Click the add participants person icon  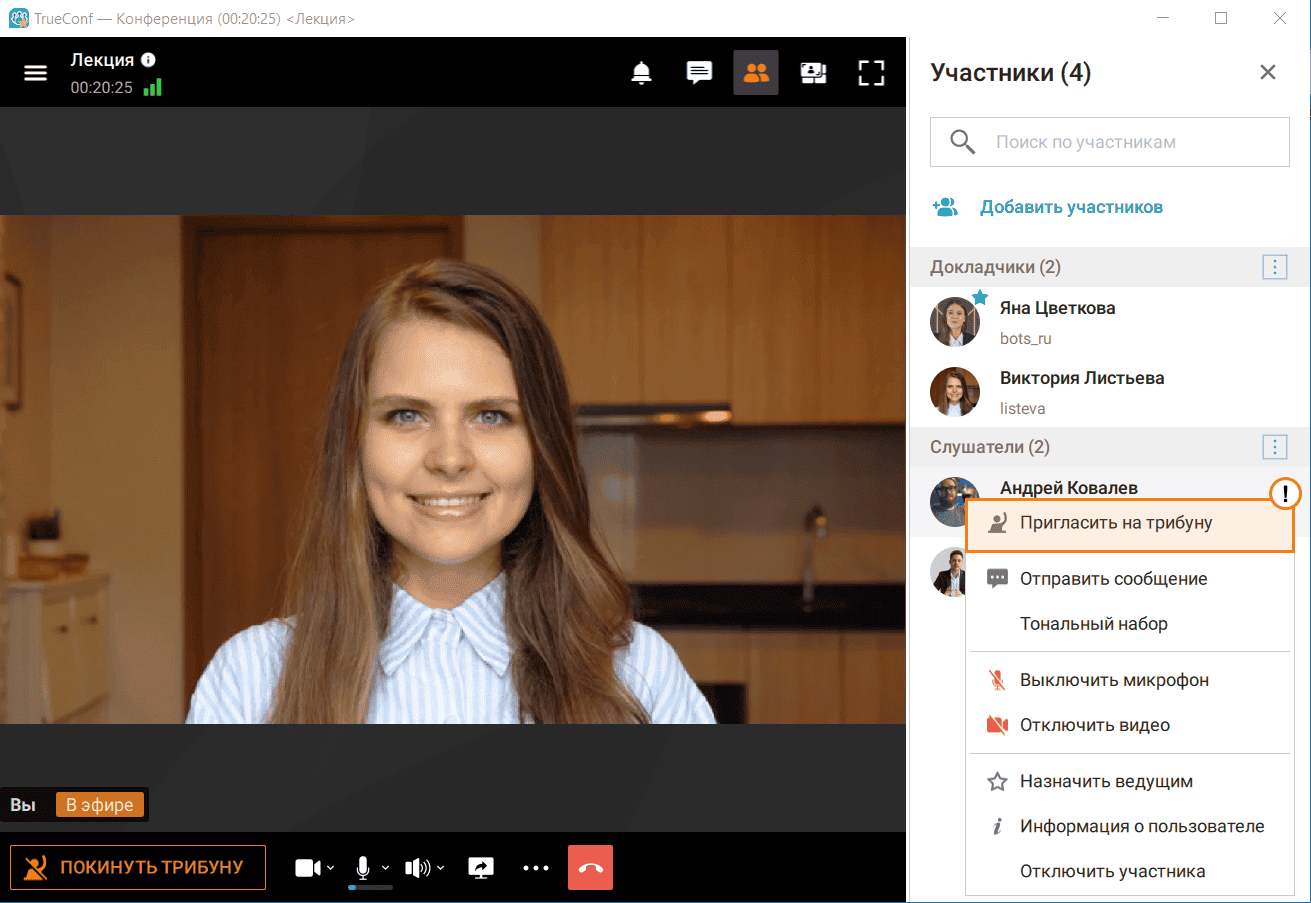945,207
